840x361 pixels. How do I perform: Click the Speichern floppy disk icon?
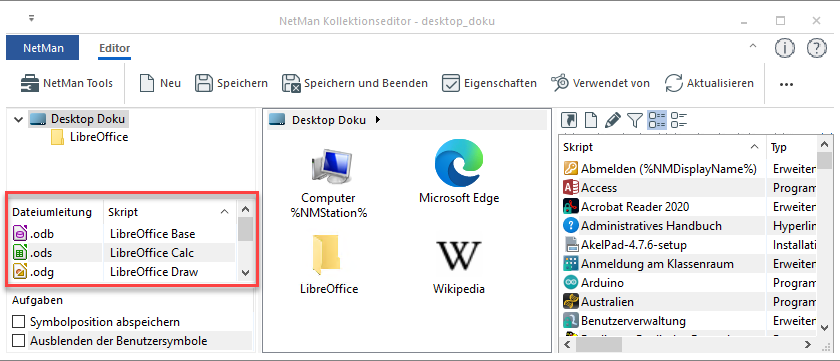(204, 84)
